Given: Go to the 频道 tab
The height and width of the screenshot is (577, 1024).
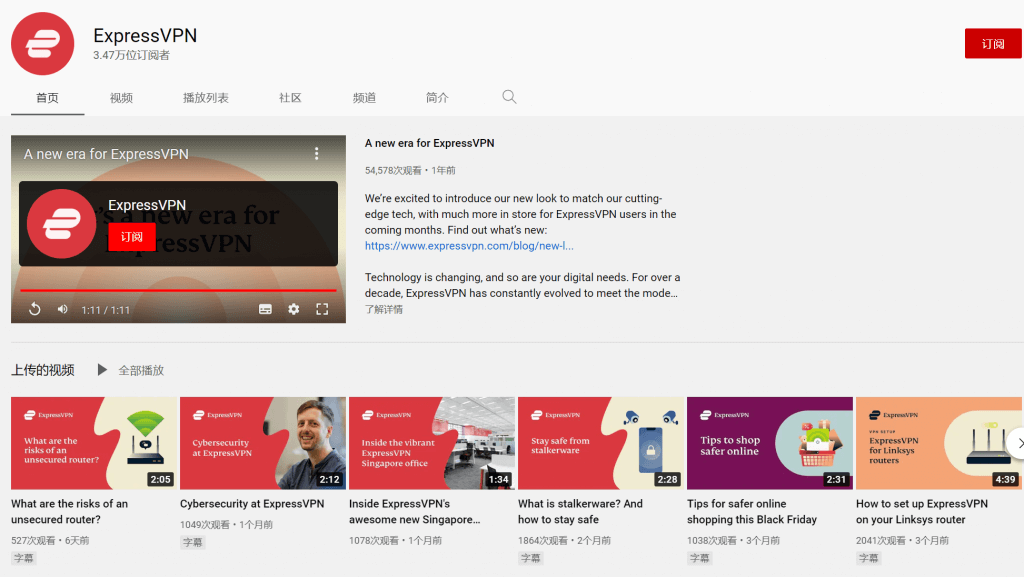Looking at the screenshot, I should [364, 98].
